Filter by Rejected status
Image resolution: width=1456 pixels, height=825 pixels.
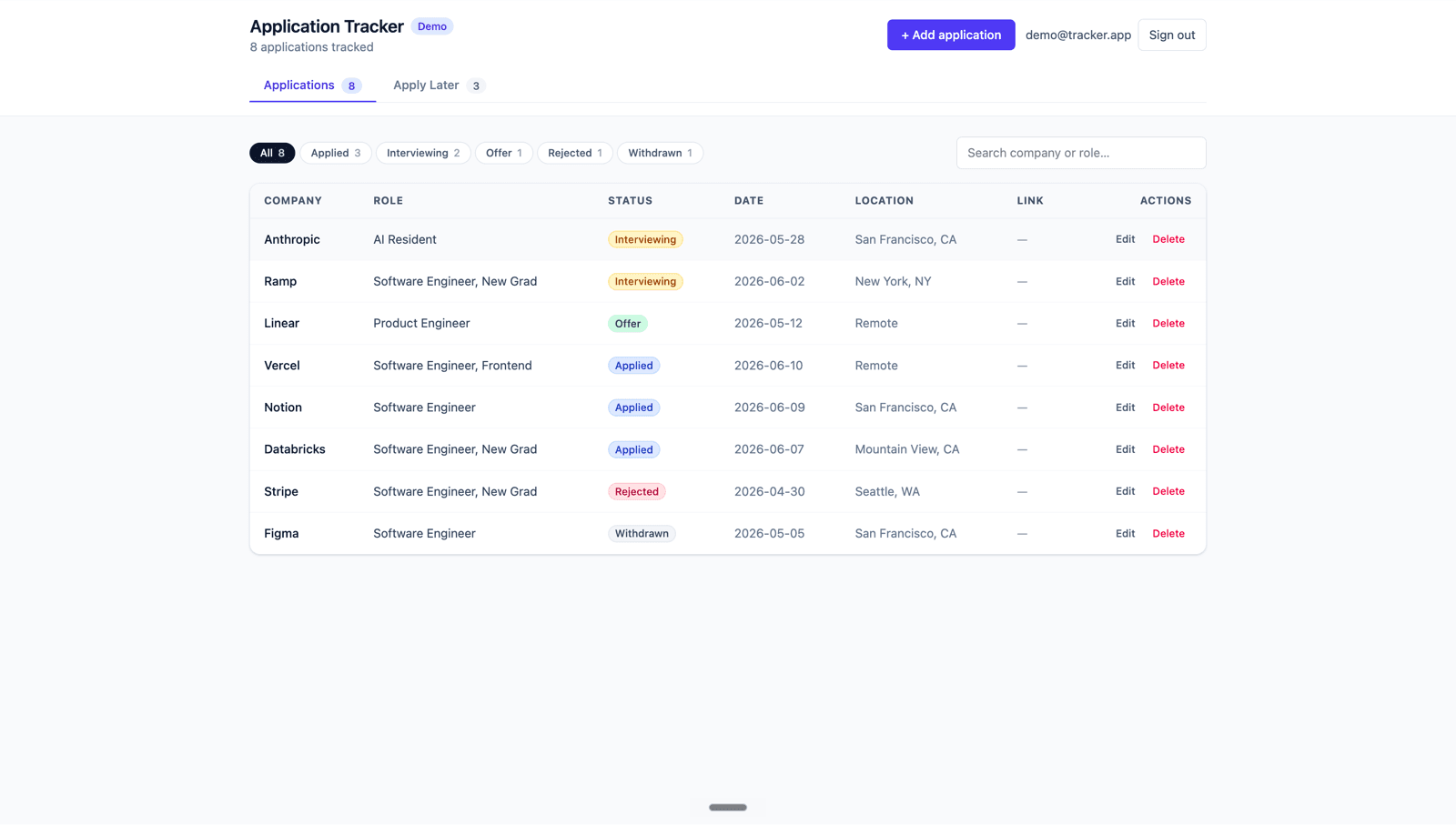point(575,153)
